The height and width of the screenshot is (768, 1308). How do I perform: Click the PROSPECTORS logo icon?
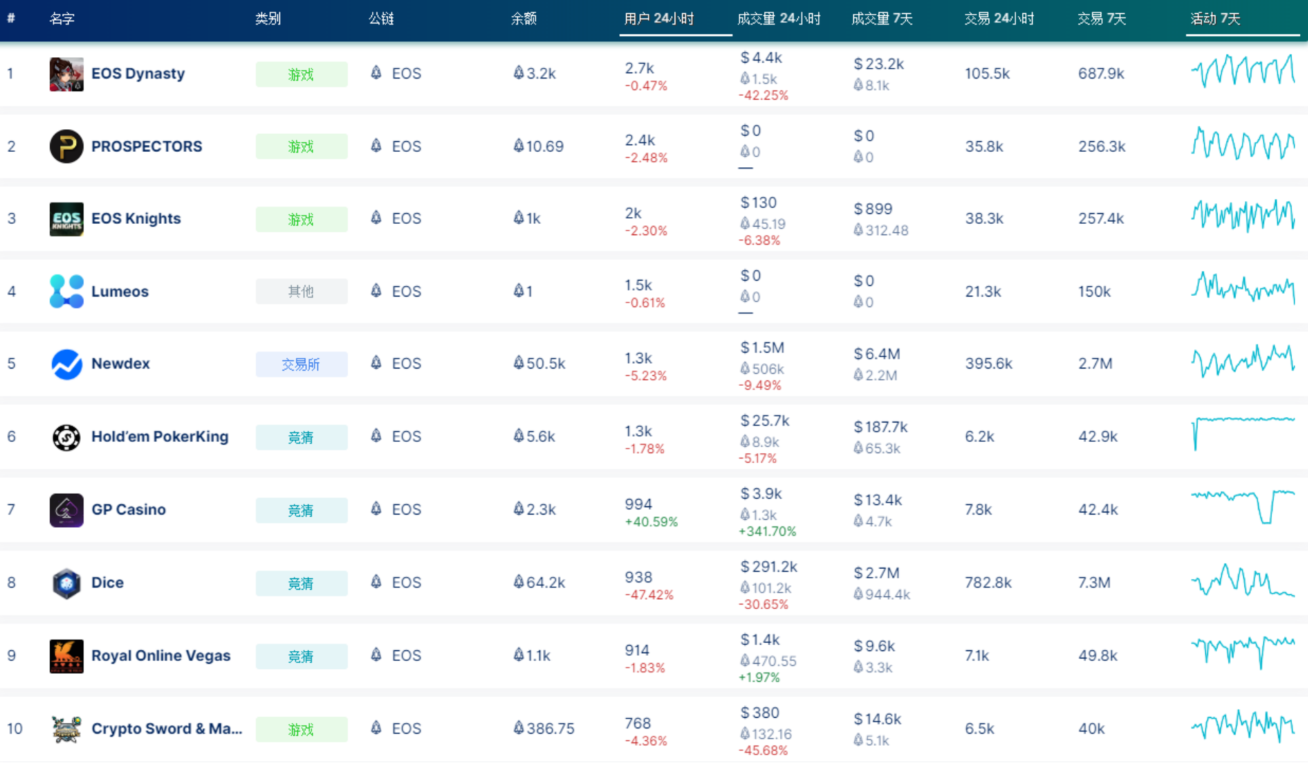tap(67, 146)
